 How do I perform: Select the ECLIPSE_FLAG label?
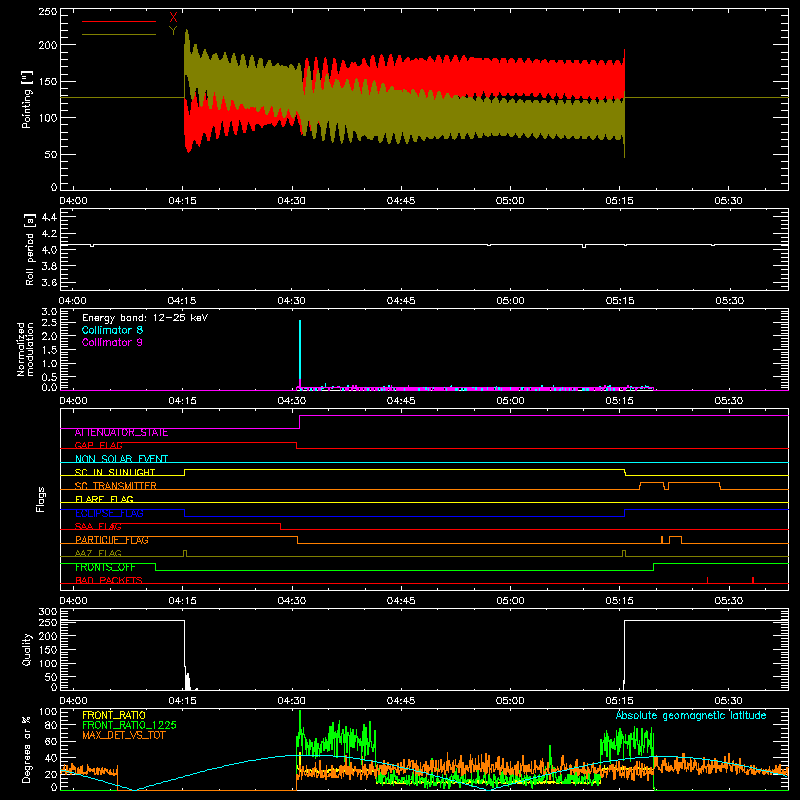click(x=109, y=513)
